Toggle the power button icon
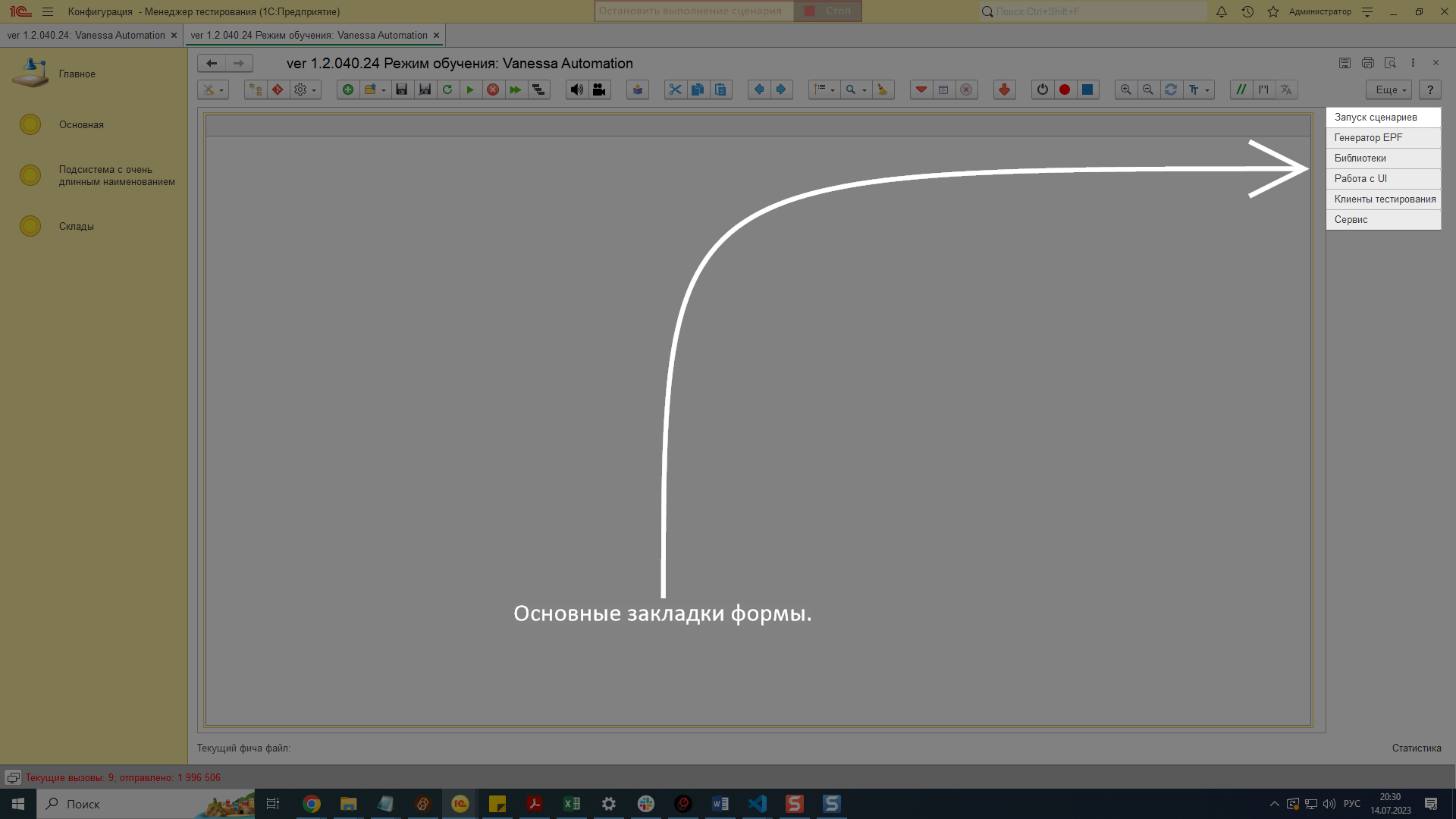This screenshot has width=1456, height=819. click(x=1043, y=89)
